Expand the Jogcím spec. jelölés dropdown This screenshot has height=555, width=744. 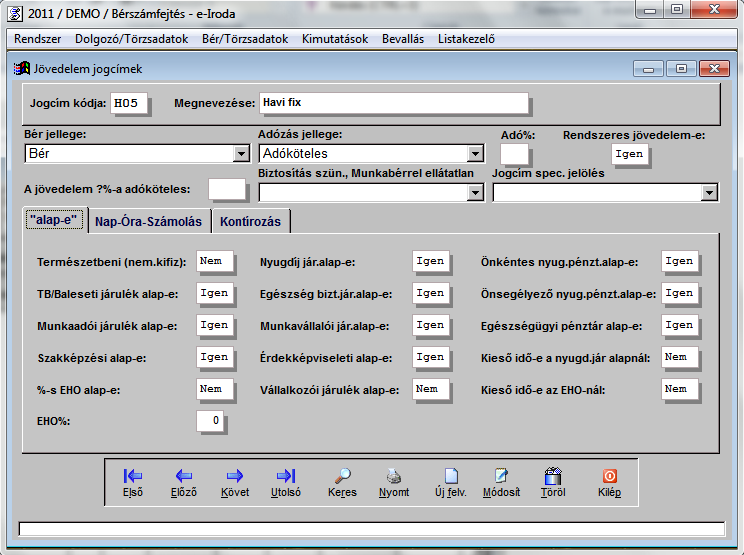pyautogui.click(x=710, y=193)
